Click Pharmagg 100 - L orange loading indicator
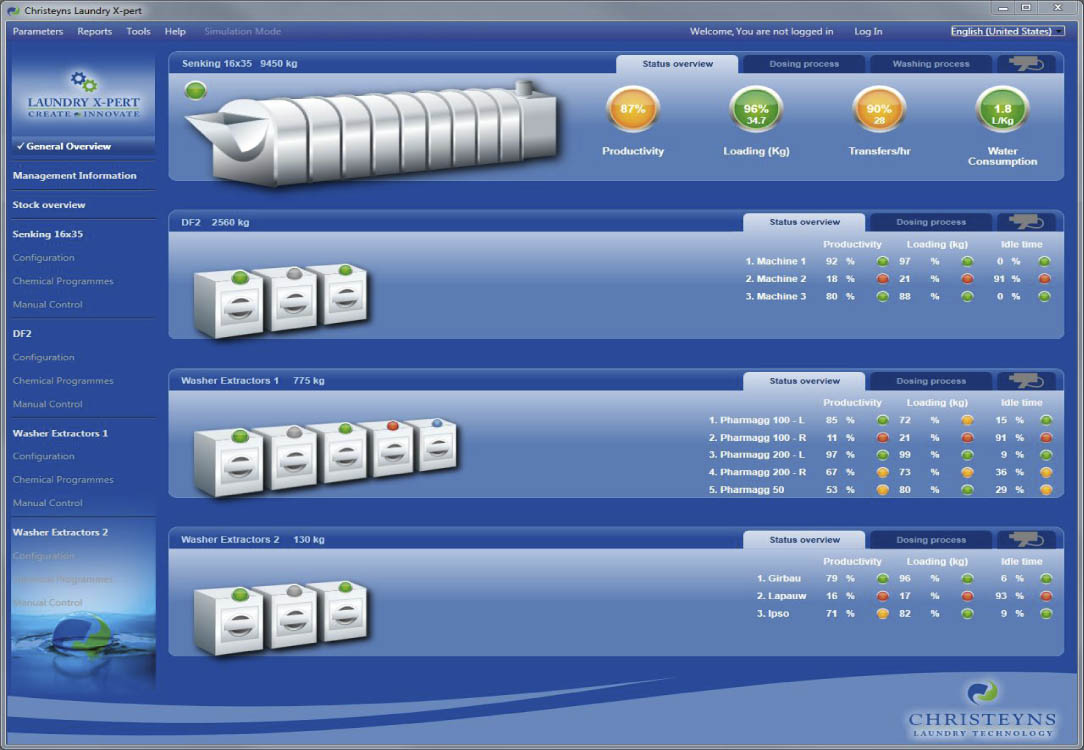This screenshot has height=750, width=1084. coord(967,420)
